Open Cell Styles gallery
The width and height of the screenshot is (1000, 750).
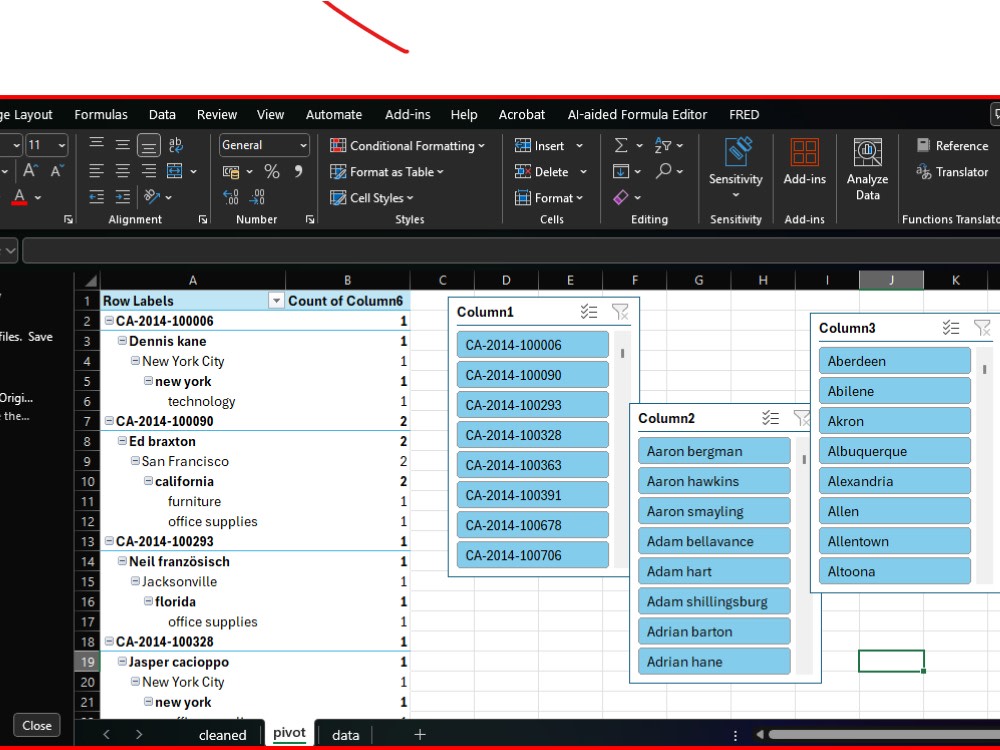pos(371,198)
